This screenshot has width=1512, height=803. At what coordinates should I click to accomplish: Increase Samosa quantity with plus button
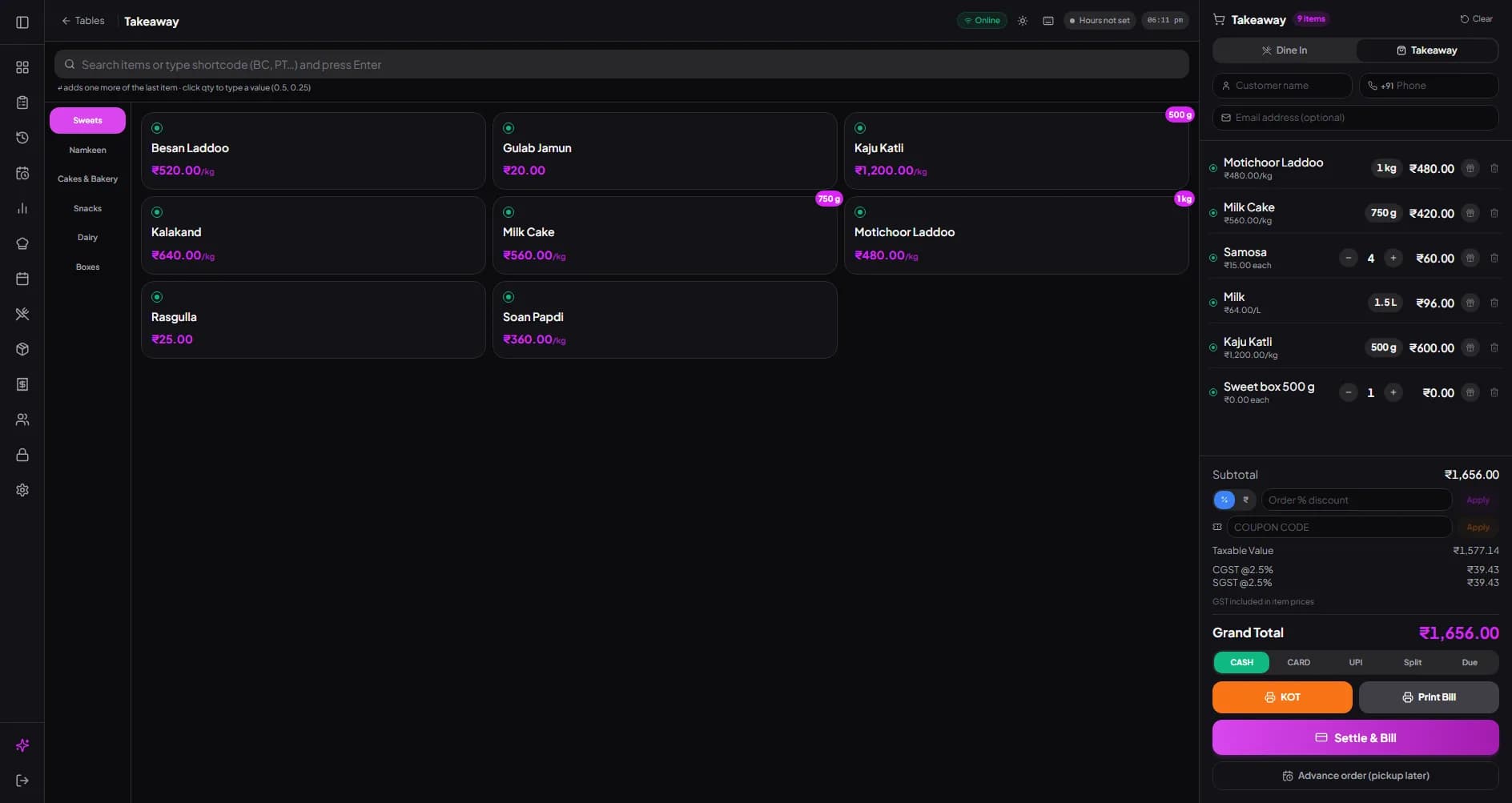click(1393, 258)
